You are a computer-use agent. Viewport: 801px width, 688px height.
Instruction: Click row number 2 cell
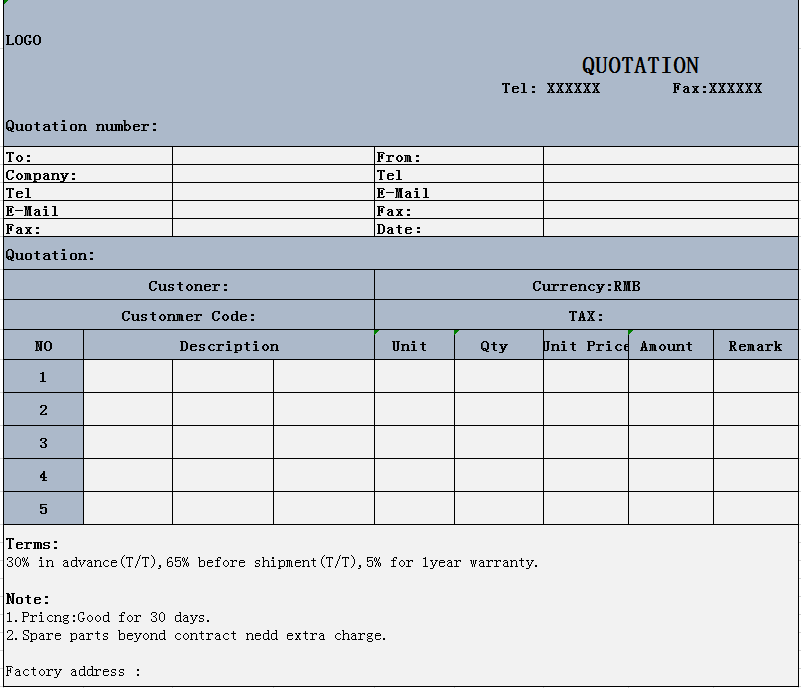[x=43, y=409]
